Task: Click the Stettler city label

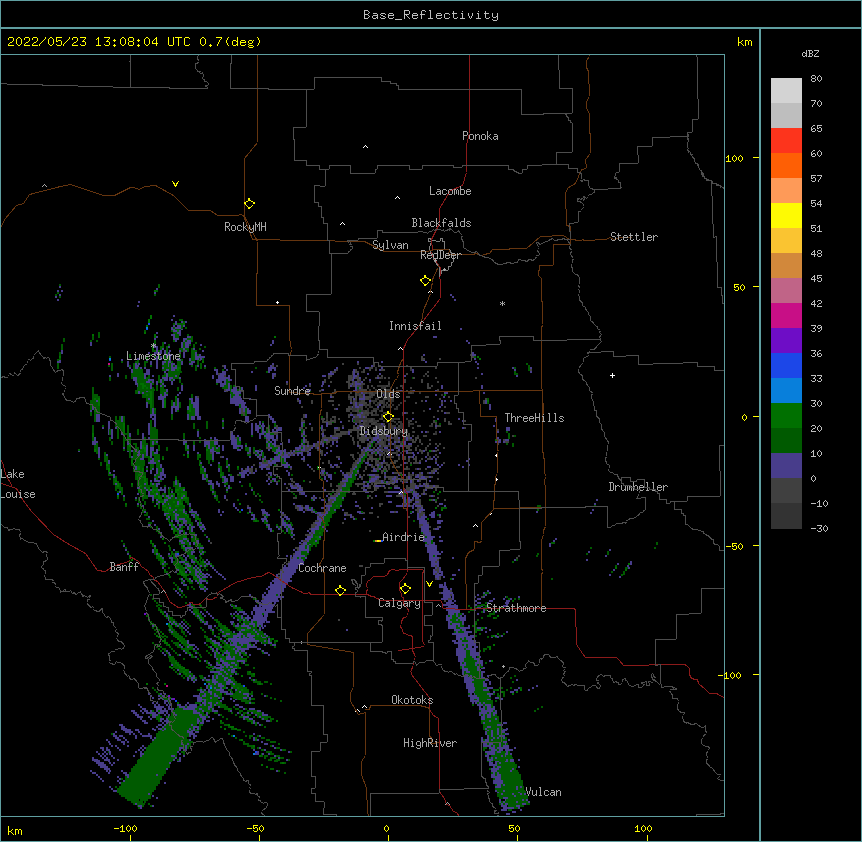Action: [x=634, y=237]
